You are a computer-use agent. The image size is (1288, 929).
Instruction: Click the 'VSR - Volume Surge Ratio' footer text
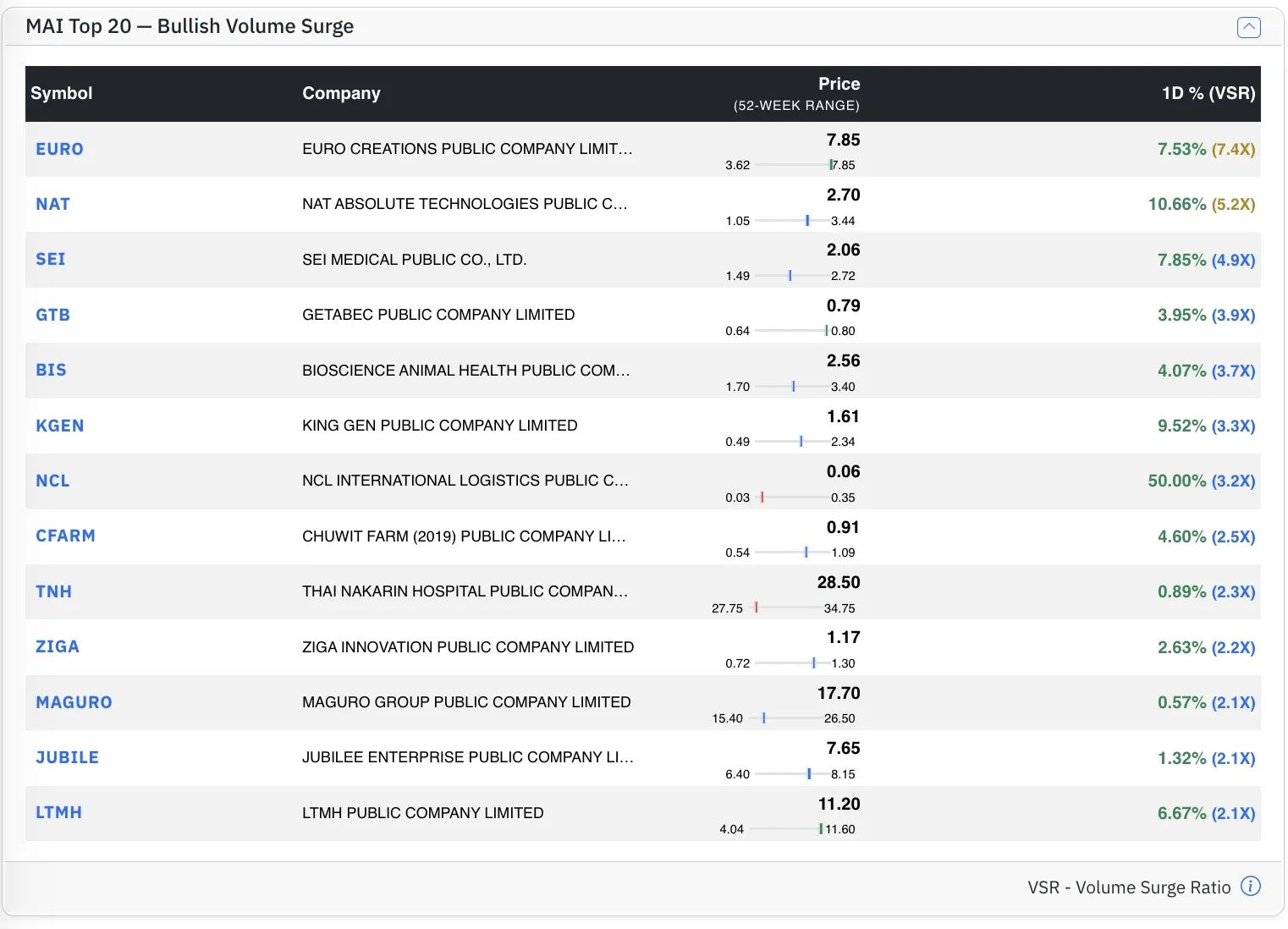coord(1129,887)
